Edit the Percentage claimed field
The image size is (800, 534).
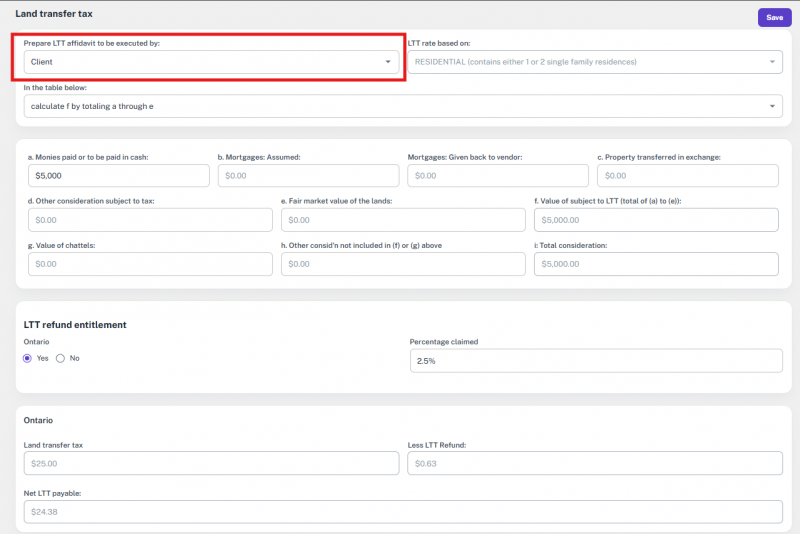[596, 361]
